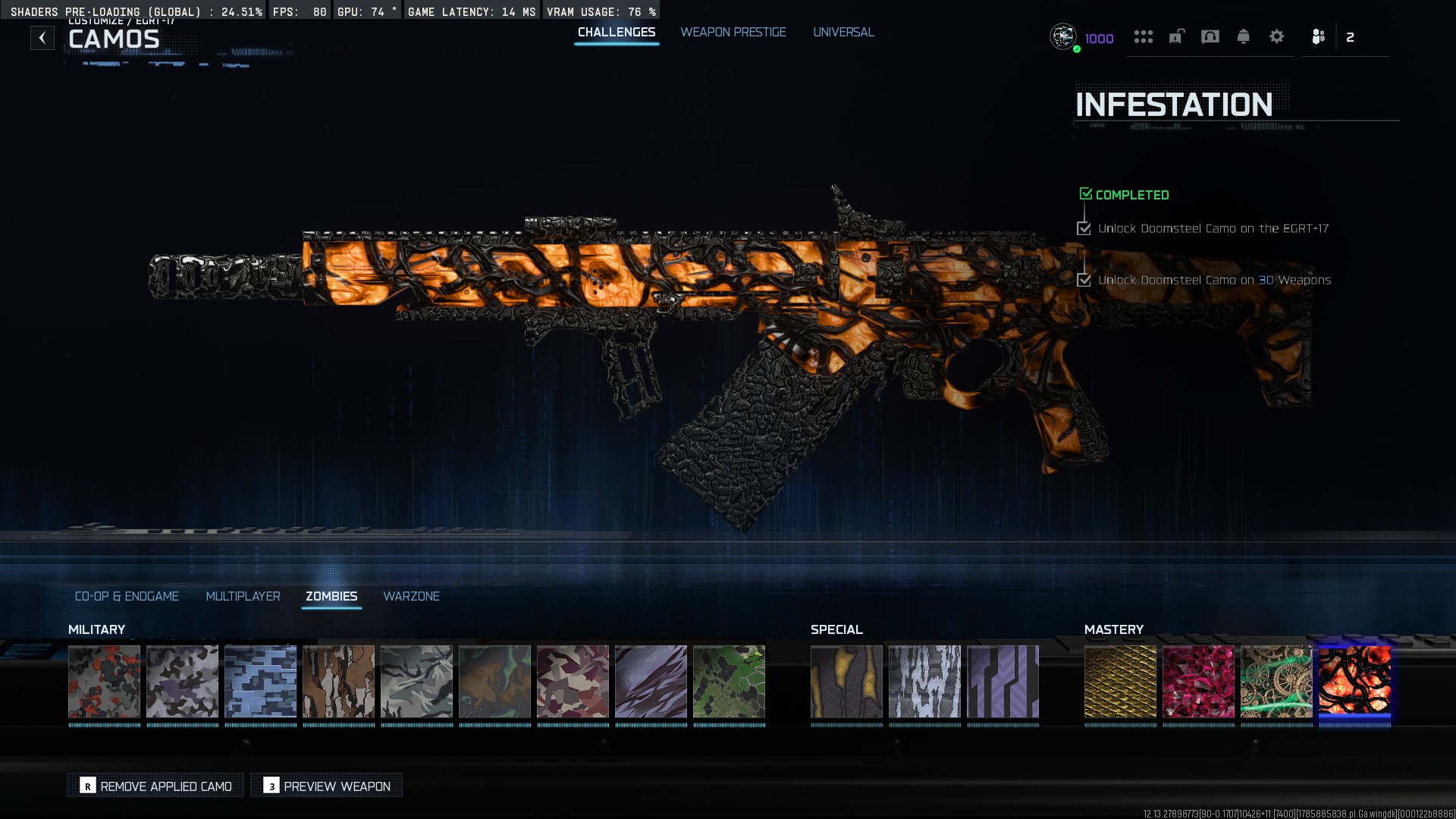Open the player profile emblem
This screenshot has height=819, width=1456.
click(x=1063, y=36)
